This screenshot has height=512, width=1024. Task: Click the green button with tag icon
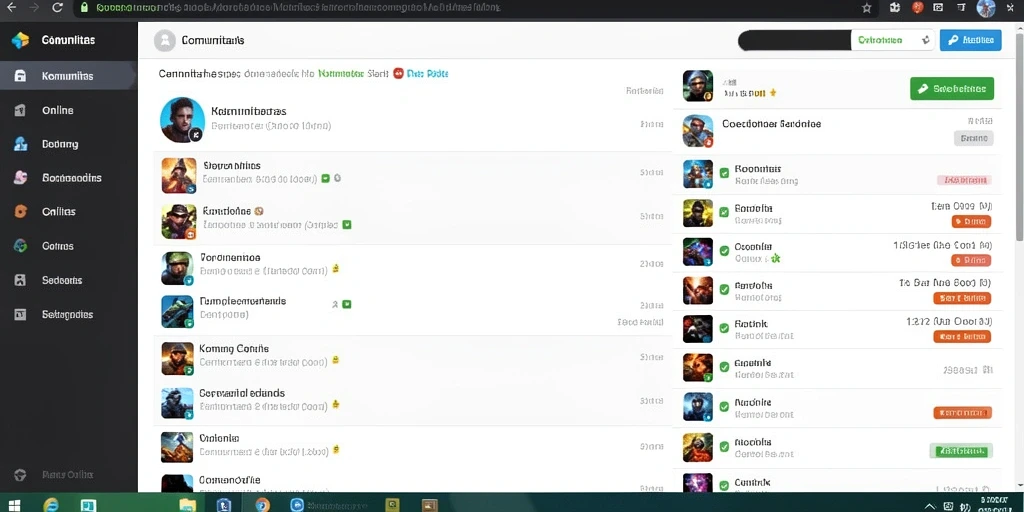pyautogui.click(x=952, y=89)
